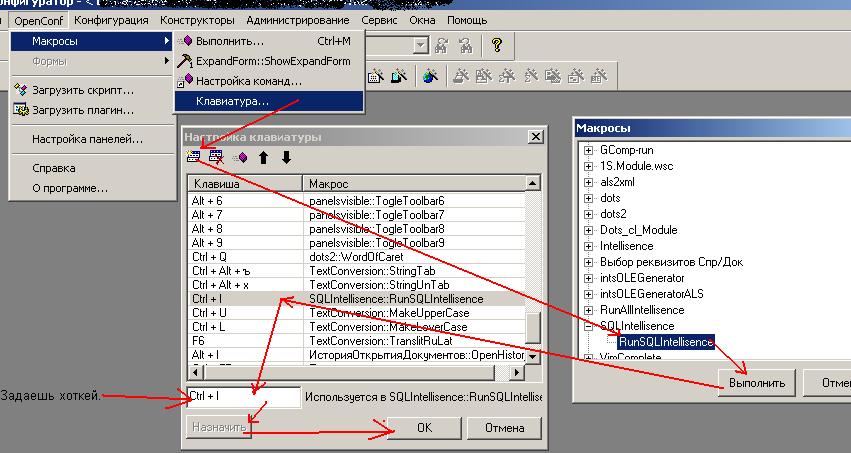Expand the GComp-run tree node
This screenshot has height=453, width=851.
(x=589, y=150)
